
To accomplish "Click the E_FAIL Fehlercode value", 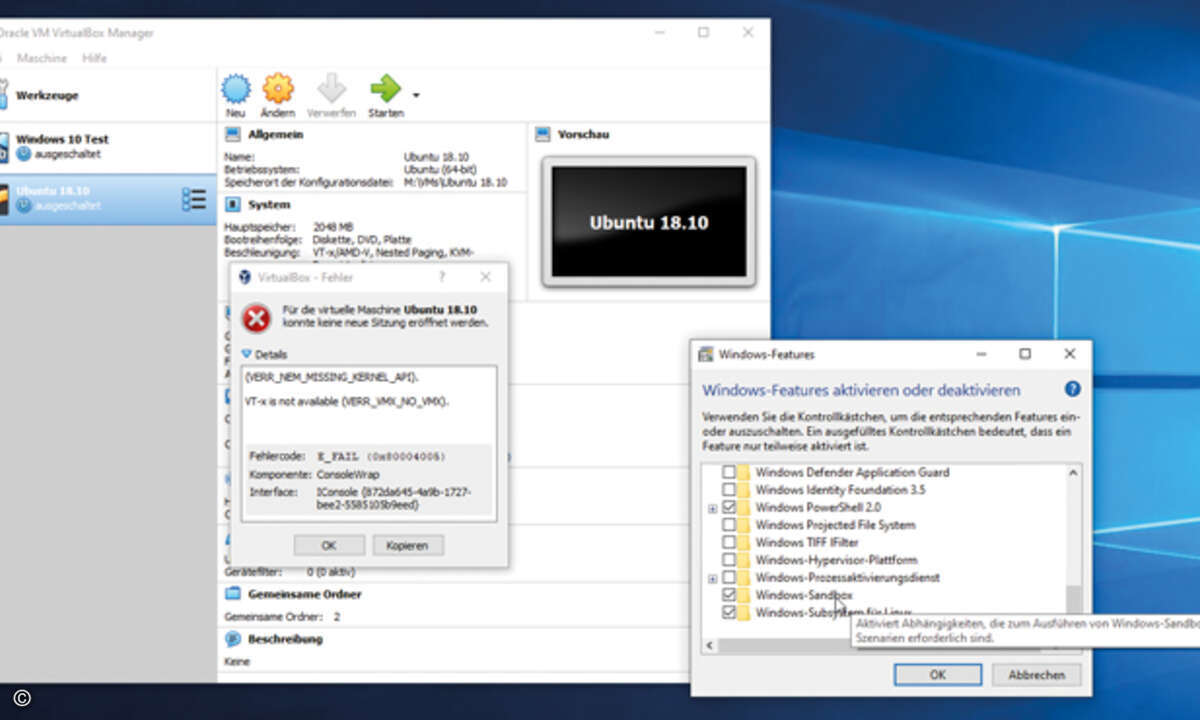I will pos(382,456).
